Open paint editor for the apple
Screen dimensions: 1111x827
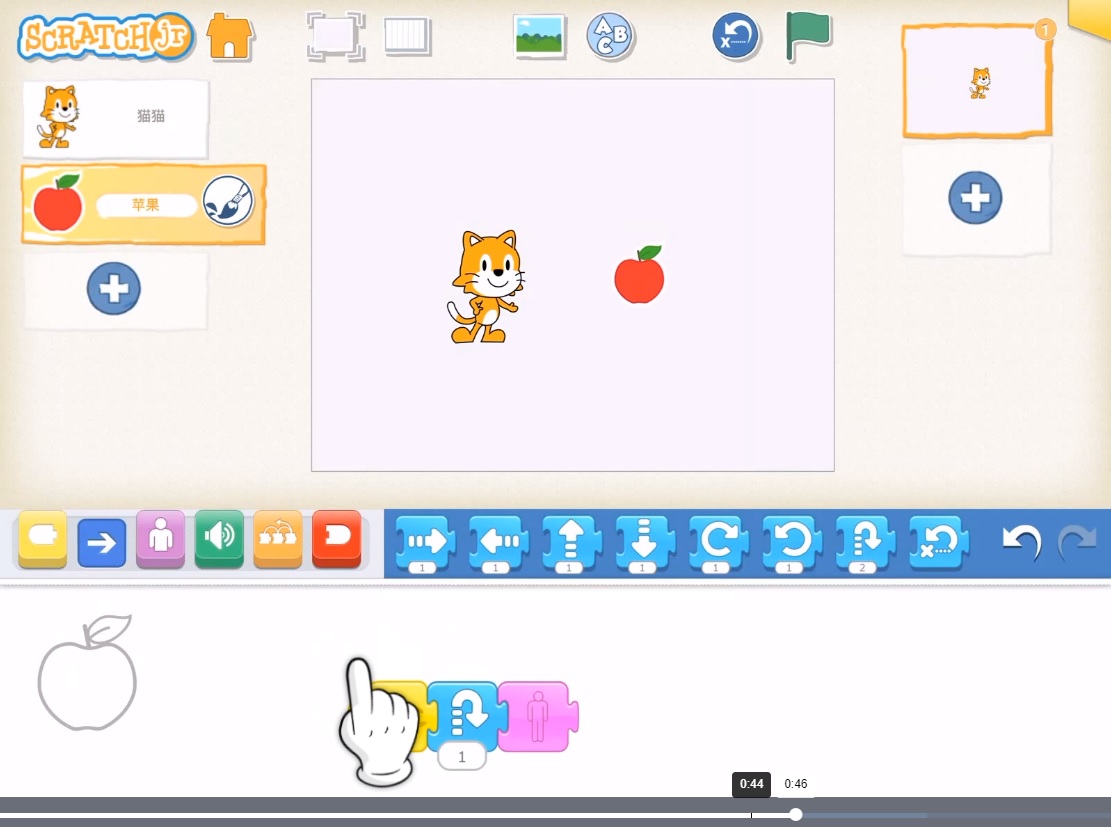coord(228,201)
